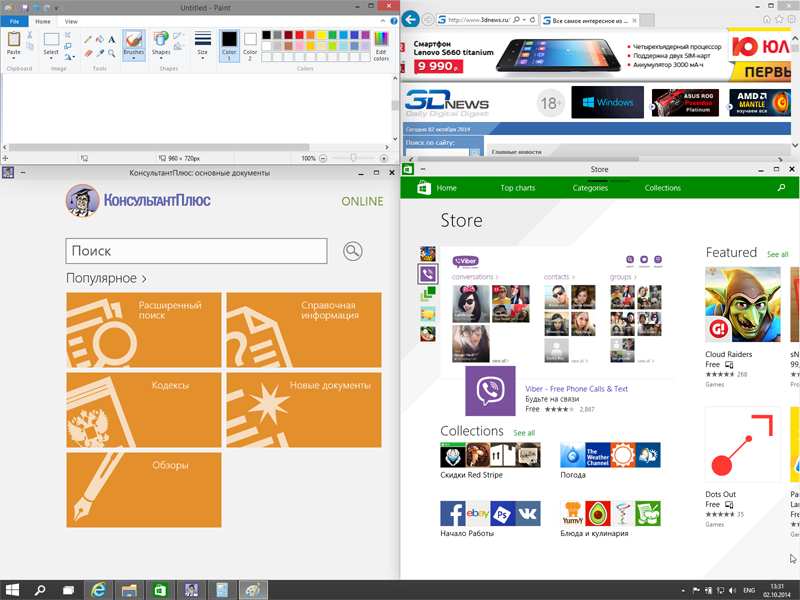
Task: Select the Pencil tool in Paint
Action: tap(88, 39)
